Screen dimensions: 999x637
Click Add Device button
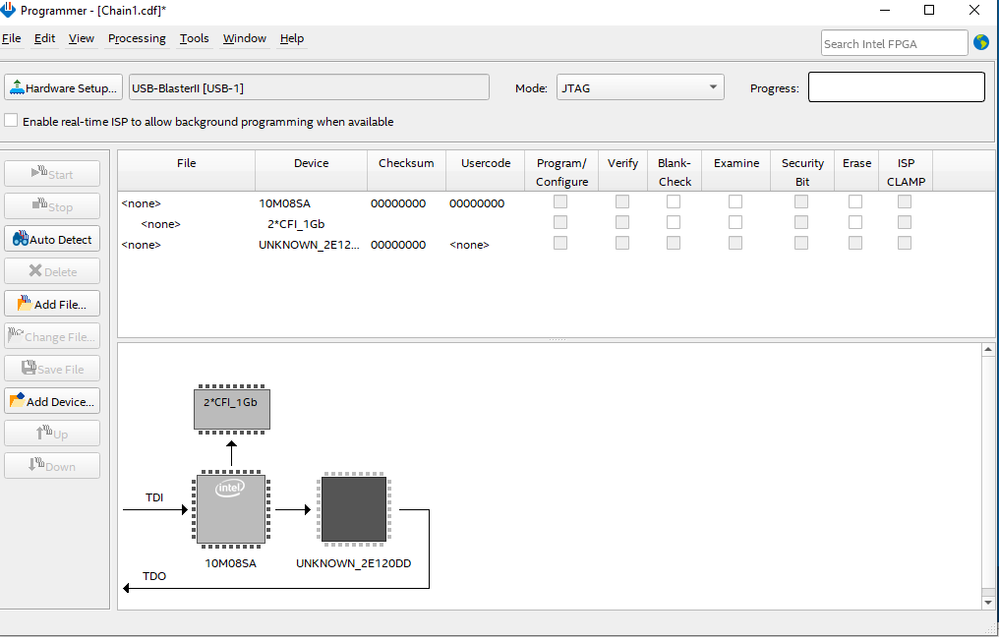coord(52,402)
